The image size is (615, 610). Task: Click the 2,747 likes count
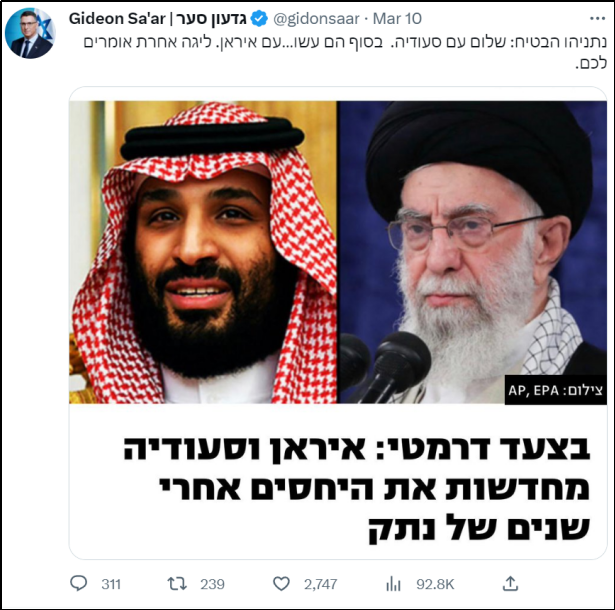coord(320,584)
